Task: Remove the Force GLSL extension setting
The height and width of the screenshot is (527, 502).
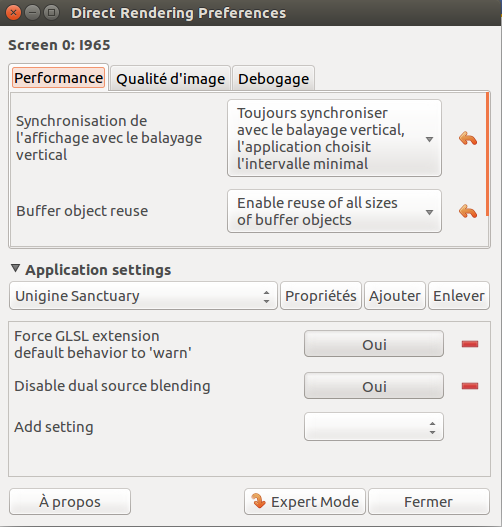Action: (470, 344)
